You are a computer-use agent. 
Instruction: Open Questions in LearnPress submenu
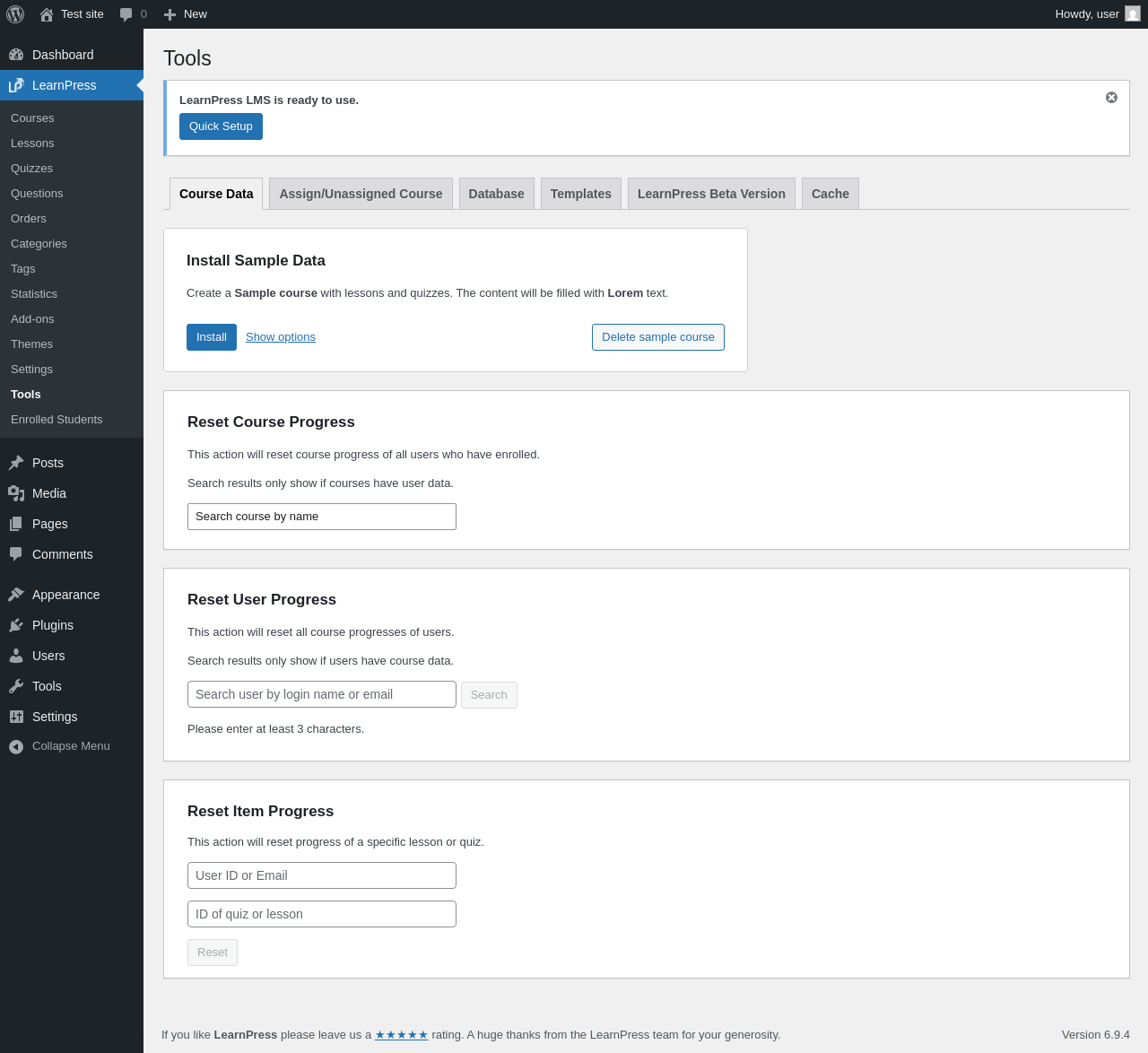[x=72, y=194]
